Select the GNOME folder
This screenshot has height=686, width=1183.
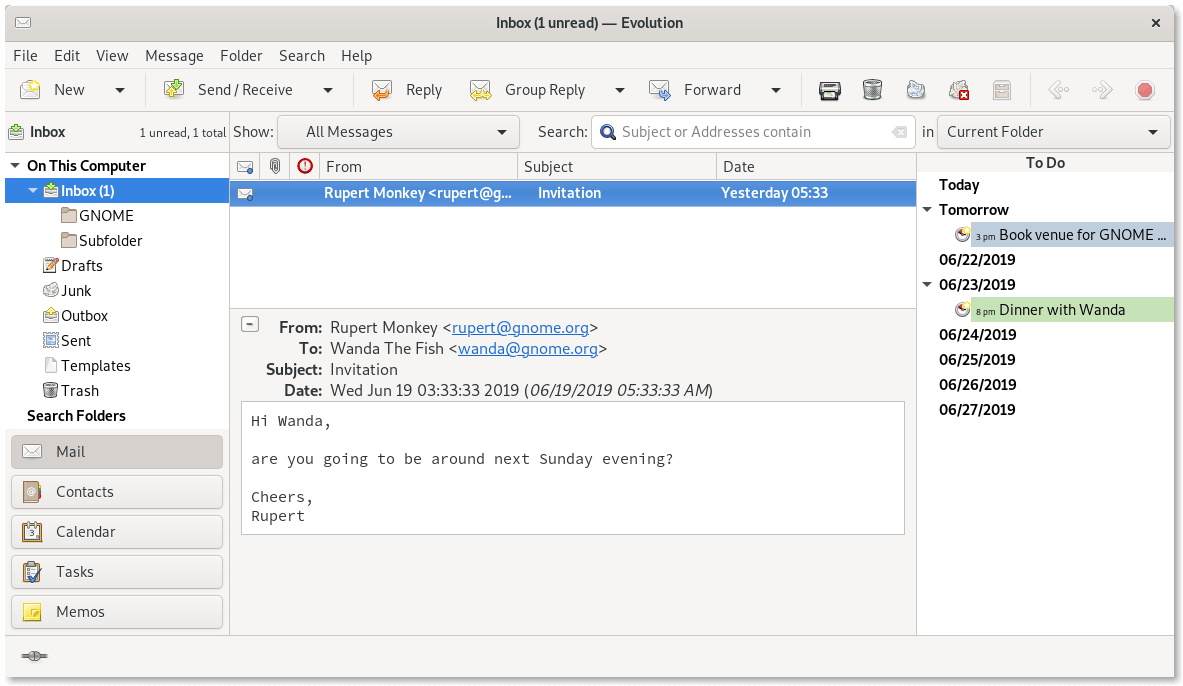coord(106,216)
